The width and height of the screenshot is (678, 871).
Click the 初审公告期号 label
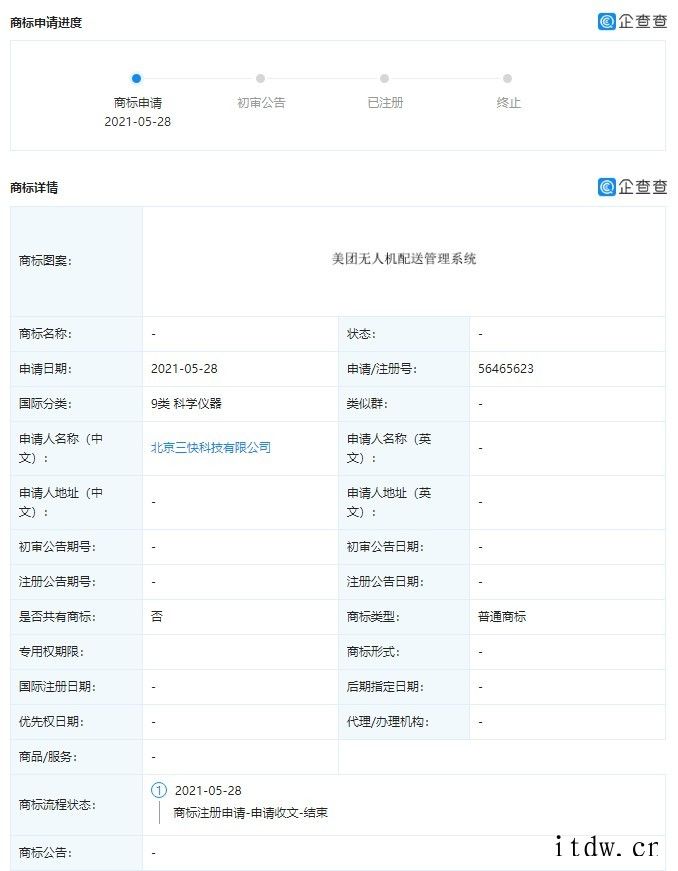[x=57, y=547]
